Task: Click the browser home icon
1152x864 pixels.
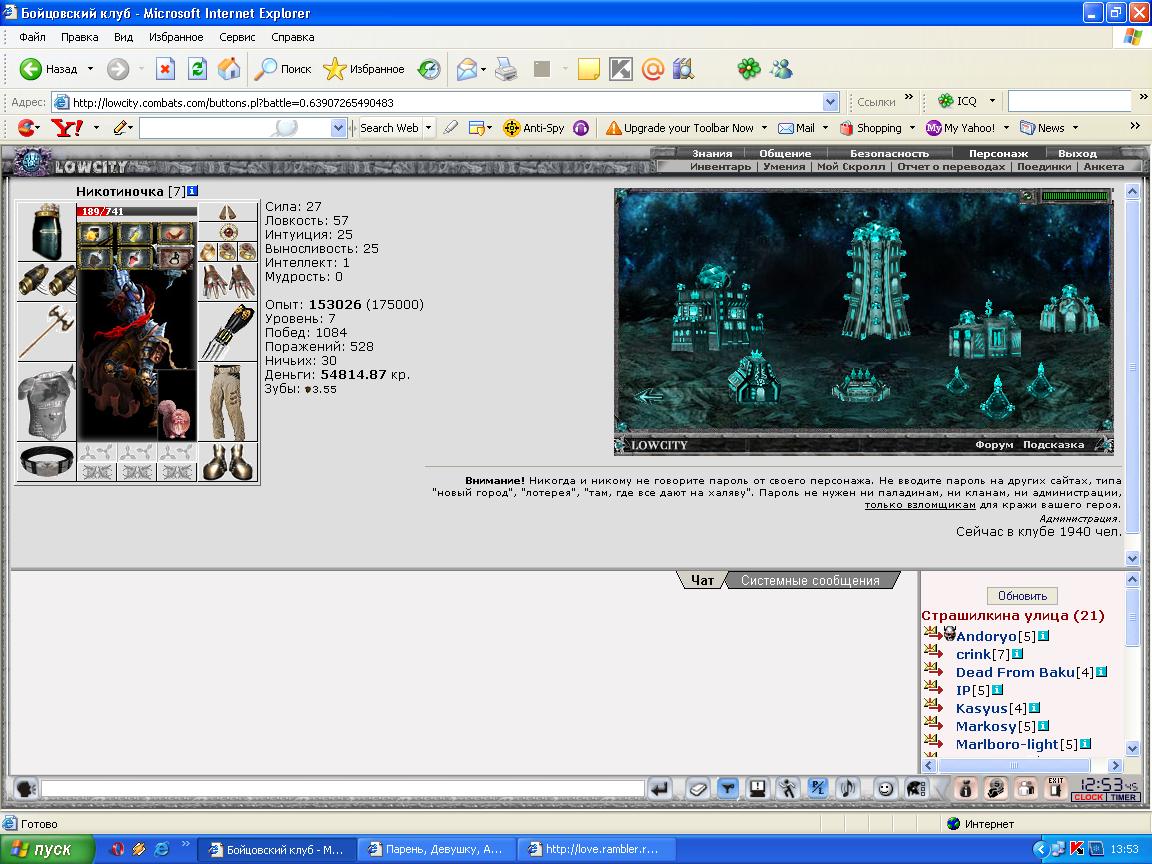Action: 228,69
